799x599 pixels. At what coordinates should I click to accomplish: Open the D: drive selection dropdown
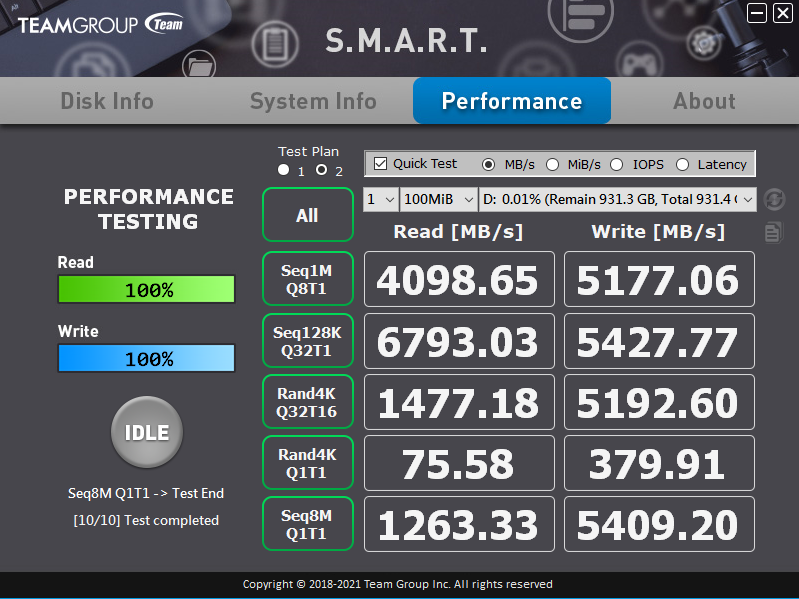tap(618, 199)
